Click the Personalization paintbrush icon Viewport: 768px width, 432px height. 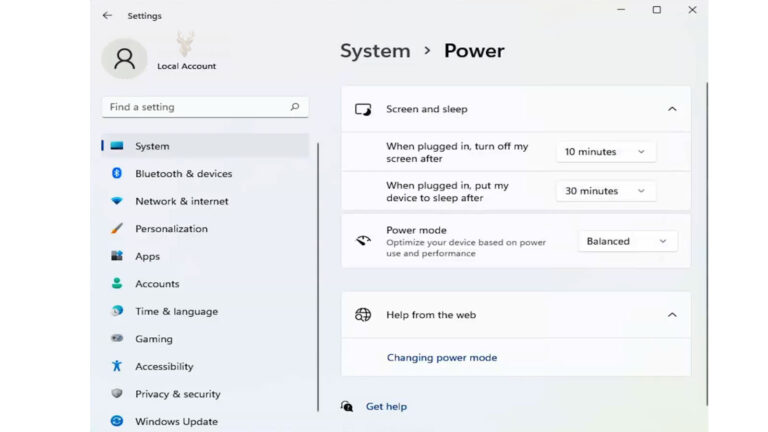pyautogui.click(x=117, y=228)
